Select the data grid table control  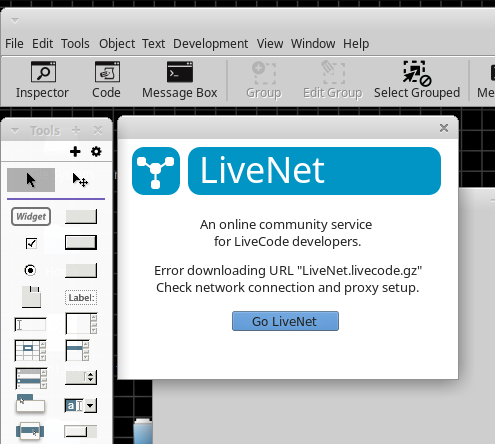click(x=30, y=350)
